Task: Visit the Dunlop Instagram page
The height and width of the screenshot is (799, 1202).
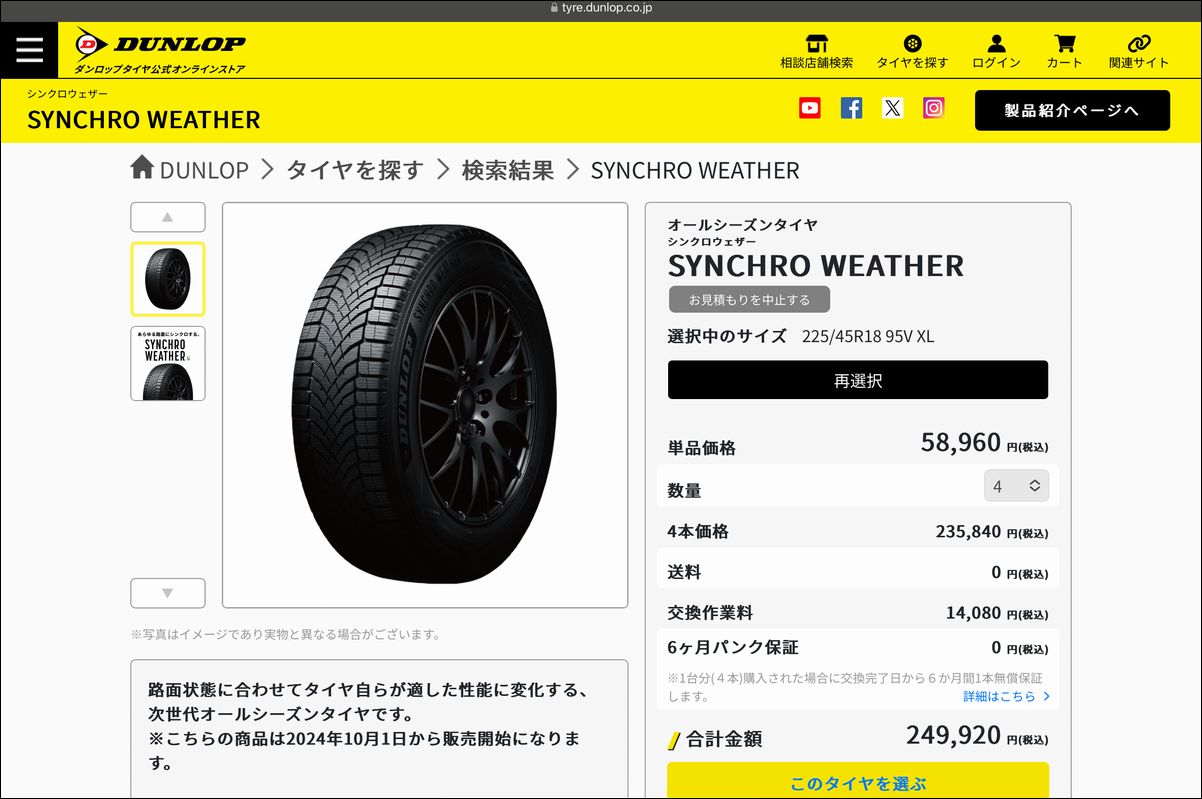Action: (x=933, y=108)
